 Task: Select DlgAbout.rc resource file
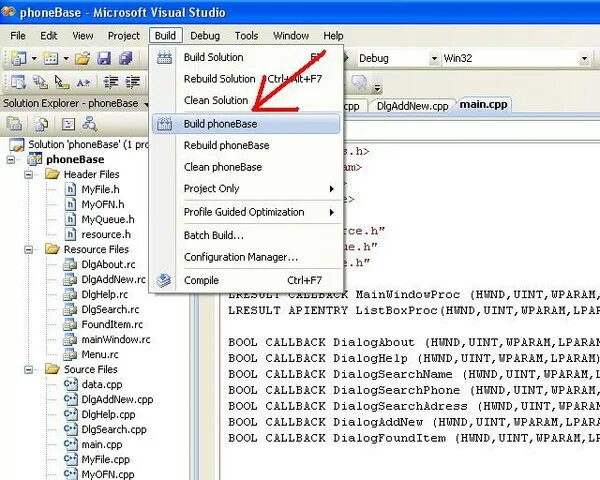[108, 264]
